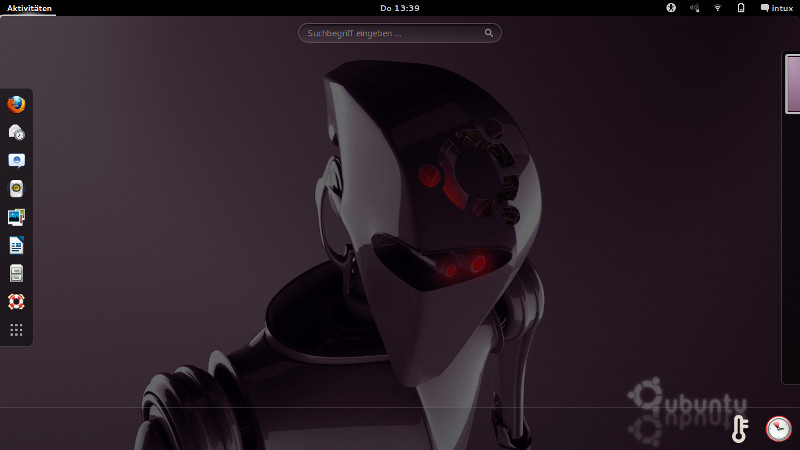Launch Firefox from the dash
This screenshot has width=800, height=450.
tap(16, 104)
